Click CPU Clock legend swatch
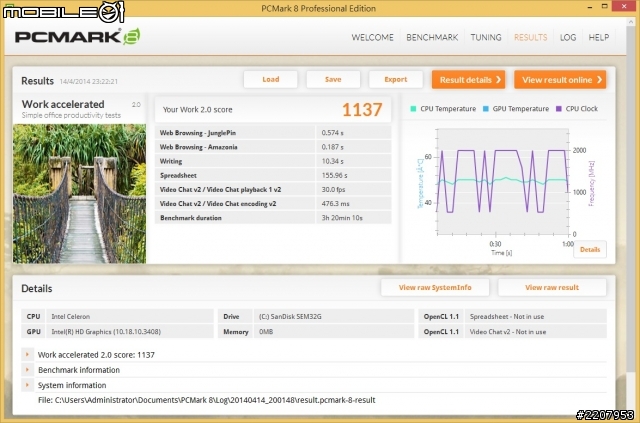 pos(558,109)
